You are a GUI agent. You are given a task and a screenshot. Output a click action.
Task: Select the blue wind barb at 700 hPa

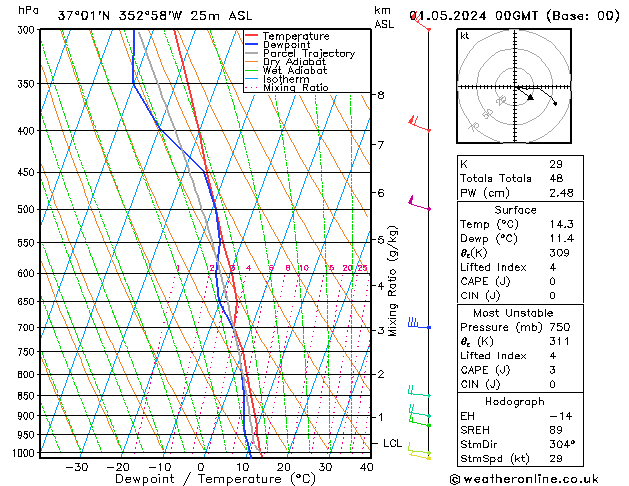(x=416, y=324)
